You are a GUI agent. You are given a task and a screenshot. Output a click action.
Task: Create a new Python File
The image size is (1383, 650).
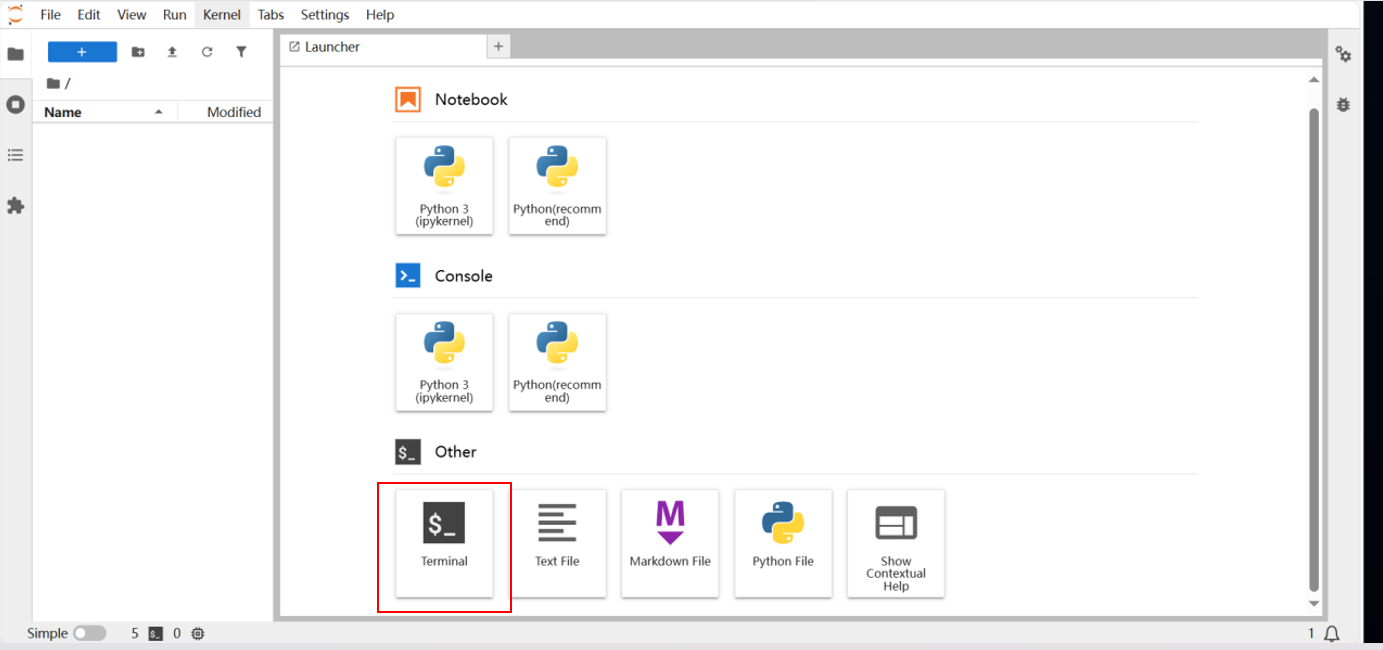(x=783, y=543)
